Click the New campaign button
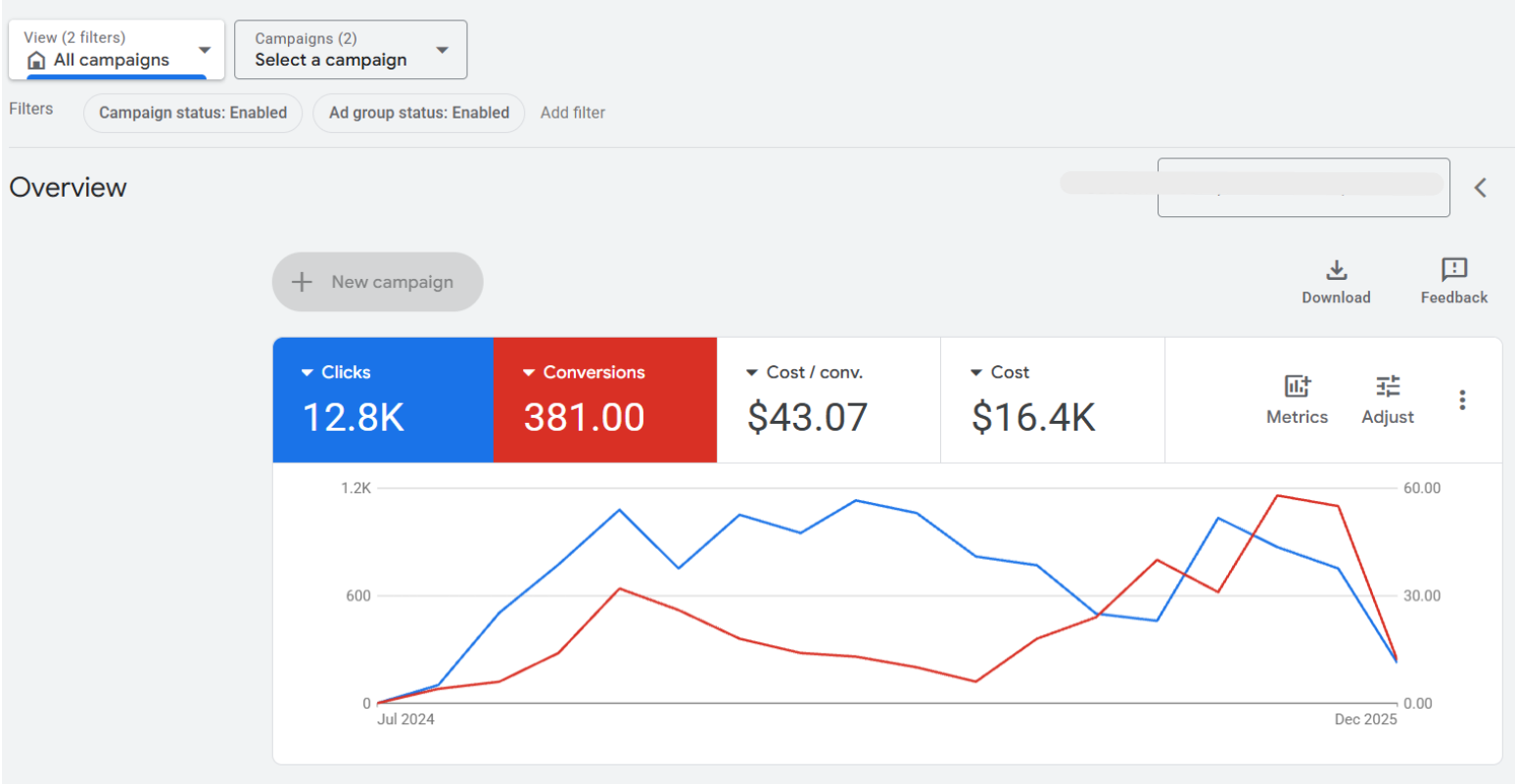Screen dimensions: 1517x784 (377, 282)
